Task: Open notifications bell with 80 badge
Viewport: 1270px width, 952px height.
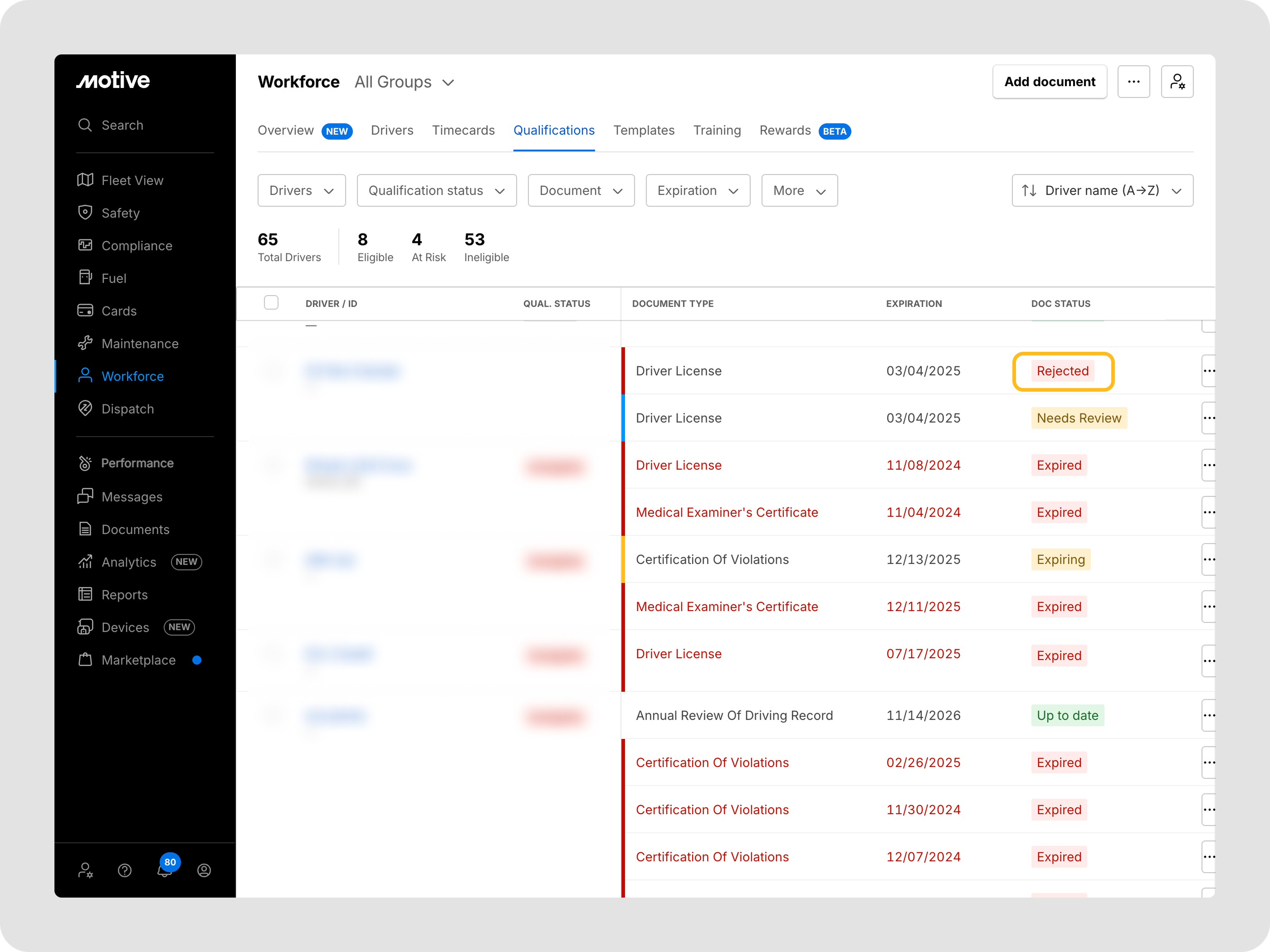Action: pos(165,870)
